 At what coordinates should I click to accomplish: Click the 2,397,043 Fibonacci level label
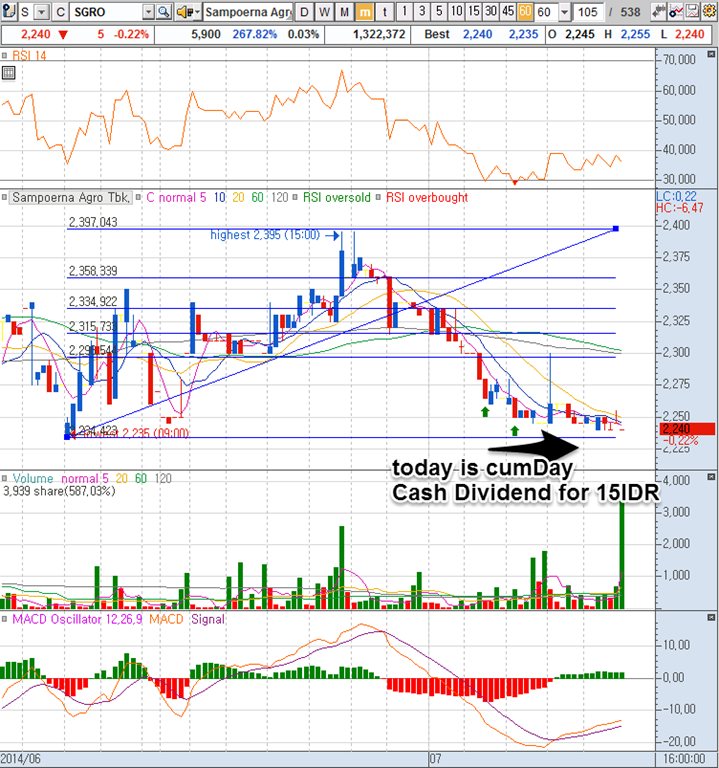[x=93, y=222]
